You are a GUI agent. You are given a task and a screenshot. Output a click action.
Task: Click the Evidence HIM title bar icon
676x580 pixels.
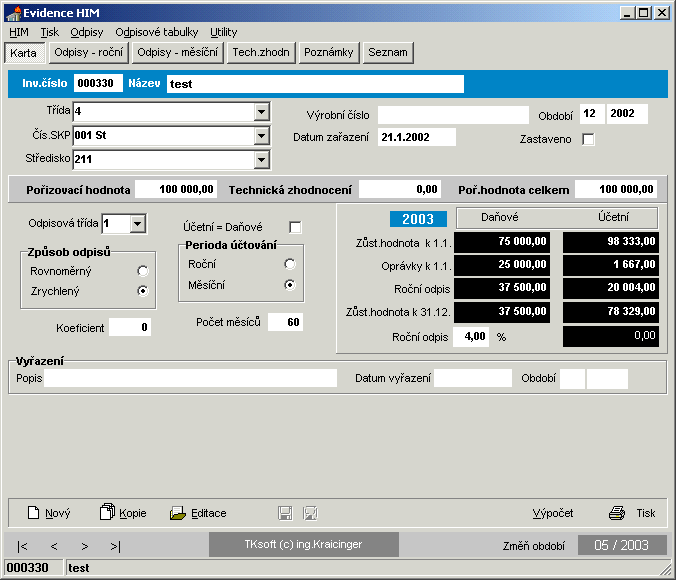click(x=13, y=13)
